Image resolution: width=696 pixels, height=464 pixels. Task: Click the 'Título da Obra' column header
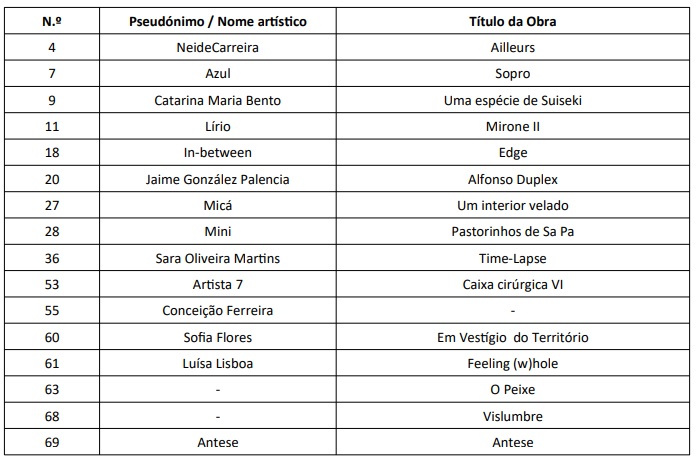click(512, 21)
